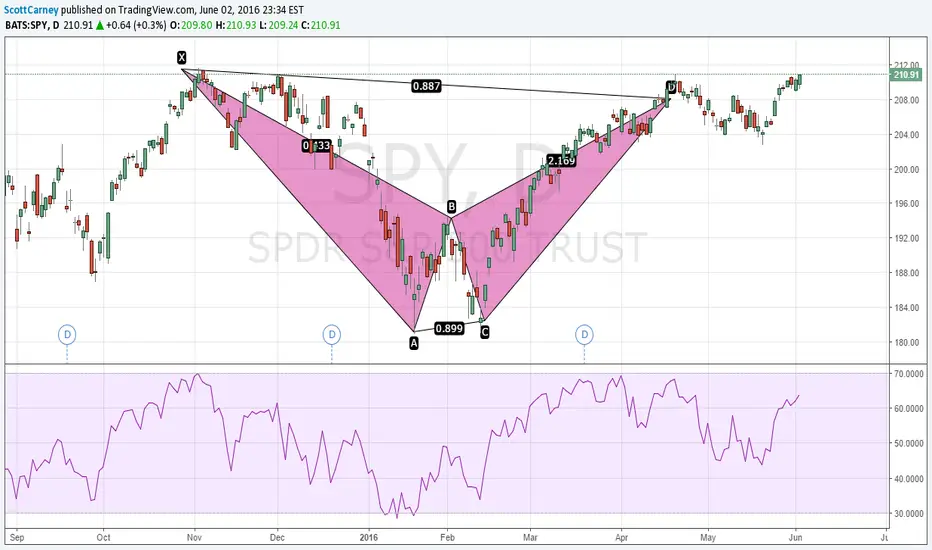Select the X point label of pattern
932x550 pixels.
pos(181,58)
